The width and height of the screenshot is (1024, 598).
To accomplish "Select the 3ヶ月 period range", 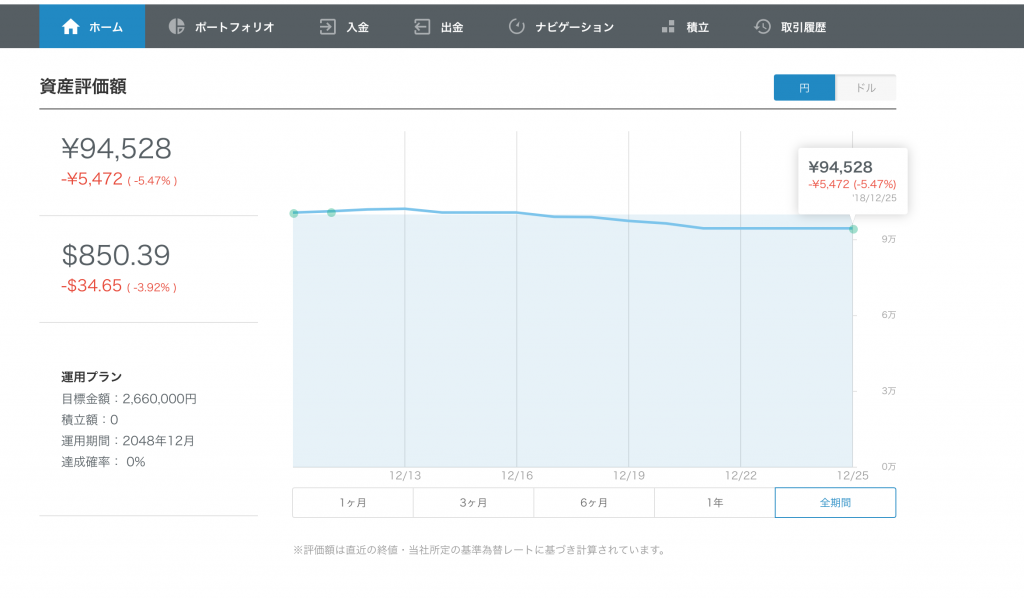I will 473,503.
